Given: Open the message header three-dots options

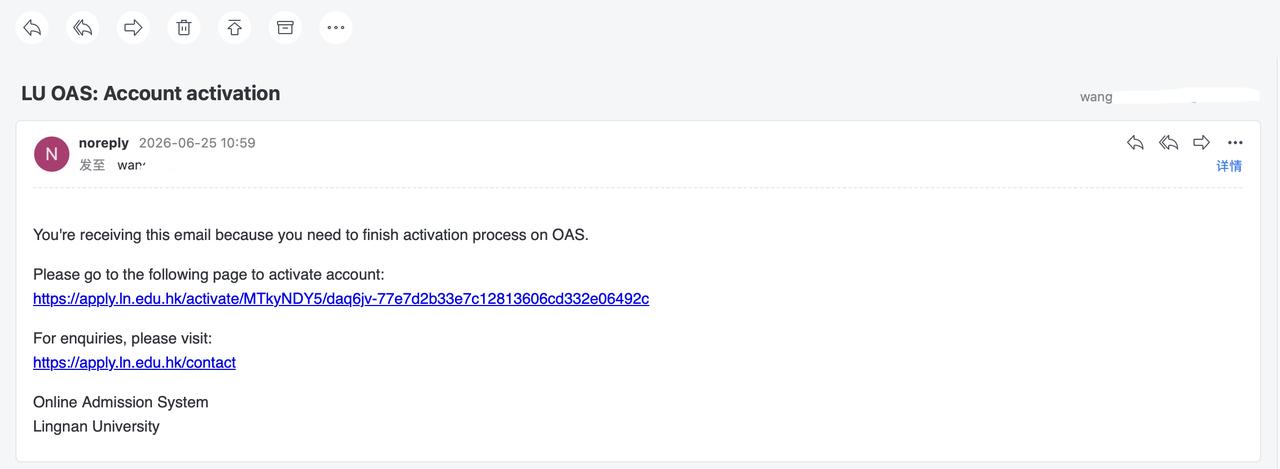Looking at the screenshot, I should pyautogui.click(x=1235, y=143).
